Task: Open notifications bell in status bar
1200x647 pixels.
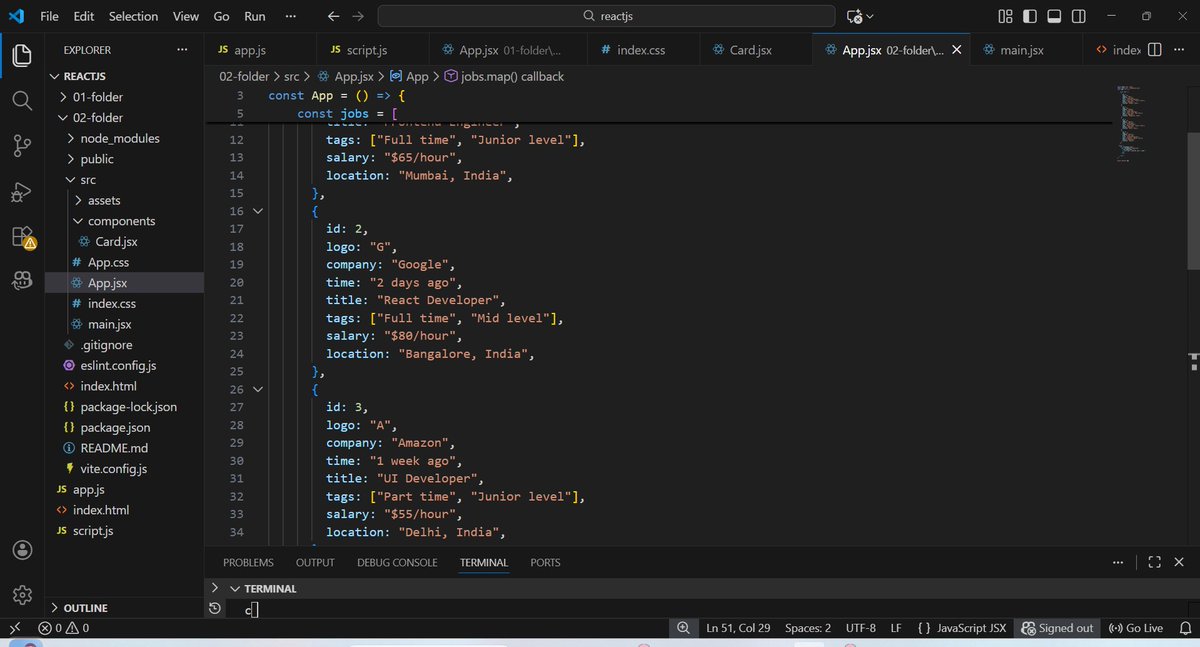Action: [x=1185, y=628]
